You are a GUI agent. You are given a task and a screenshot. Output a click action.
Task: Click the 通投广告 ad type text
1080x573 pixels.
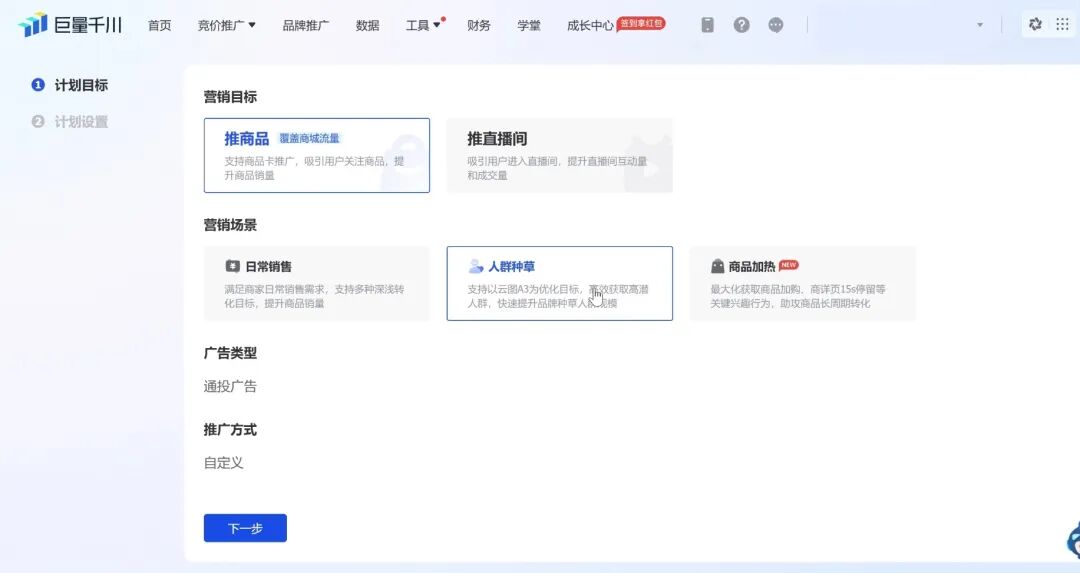(230, 386)
